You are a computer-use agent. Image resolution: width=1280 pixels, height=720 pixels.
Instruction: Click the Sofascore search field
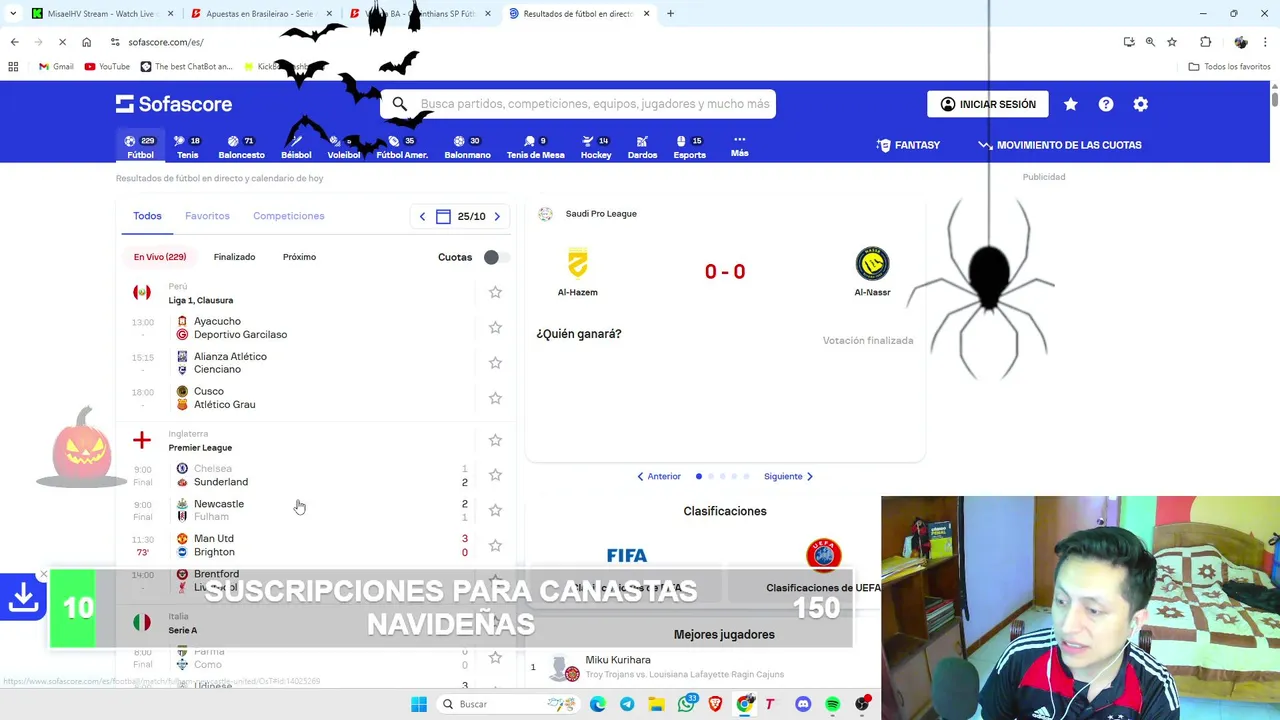pos(579,104)
